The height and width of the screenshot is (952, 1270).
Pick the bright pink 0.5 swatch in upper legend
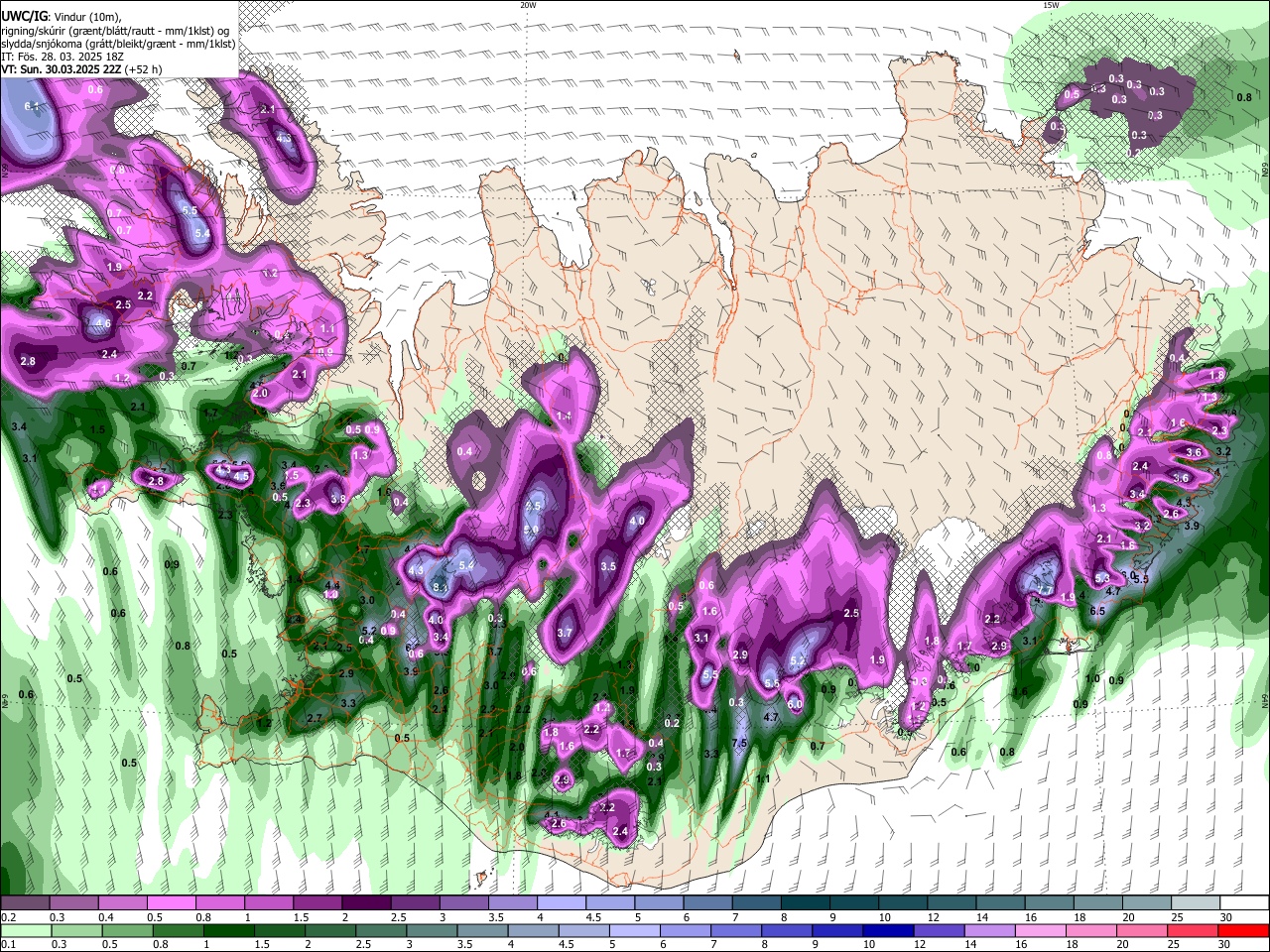click(x=171, y=903)
